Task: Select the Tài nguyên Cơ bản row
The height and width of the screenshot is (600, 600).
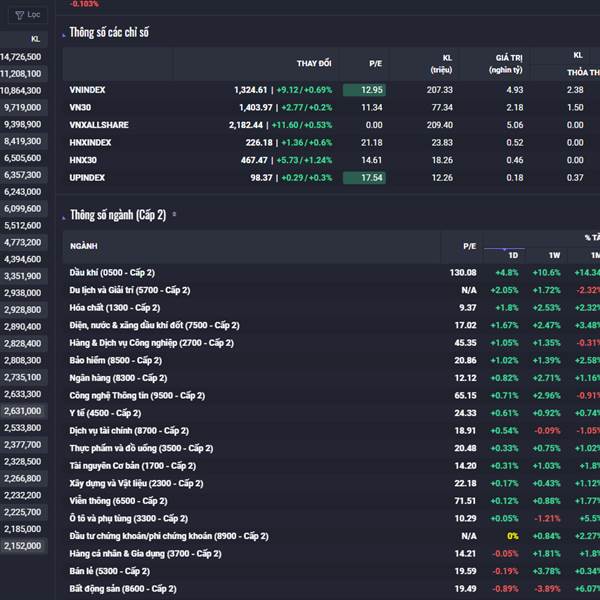Action: pyautogui.click(x=331, y=466)
